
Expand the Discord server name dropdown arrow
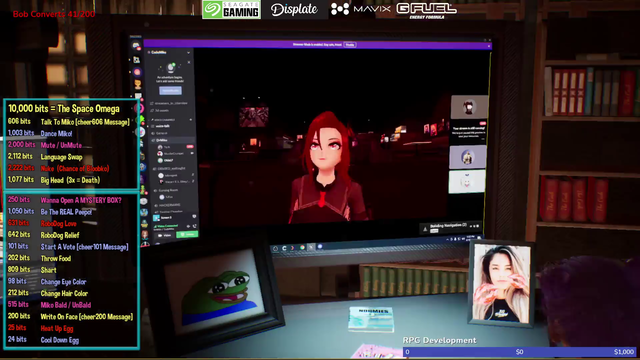pyautogui.click(x=188, y=53)
